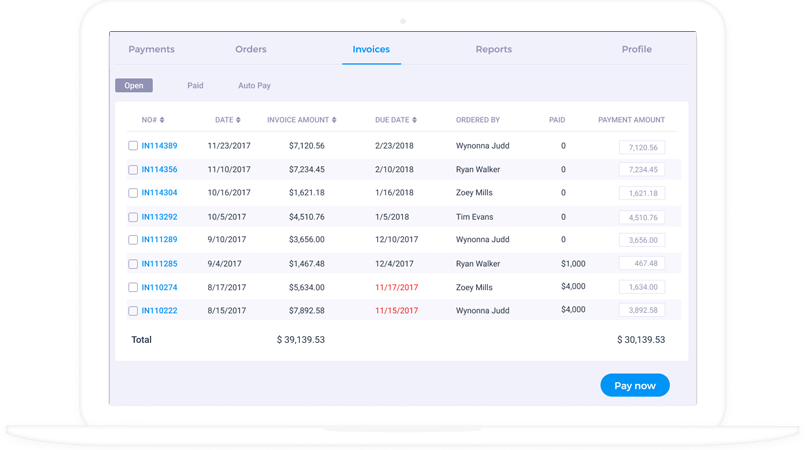
Task: Sort table by NO# column arrows
Action: click(x=162, y=120)
